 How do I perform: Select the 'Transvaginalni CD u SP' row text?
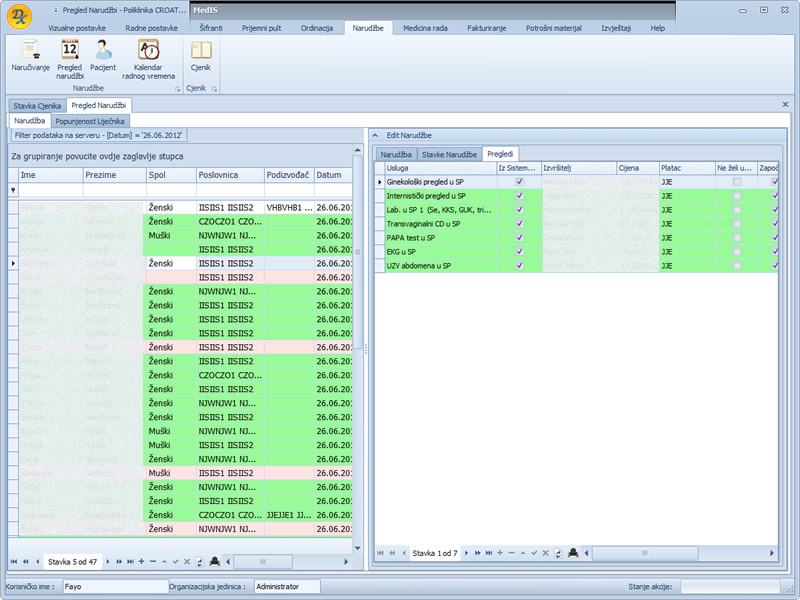tap(423, 223)
